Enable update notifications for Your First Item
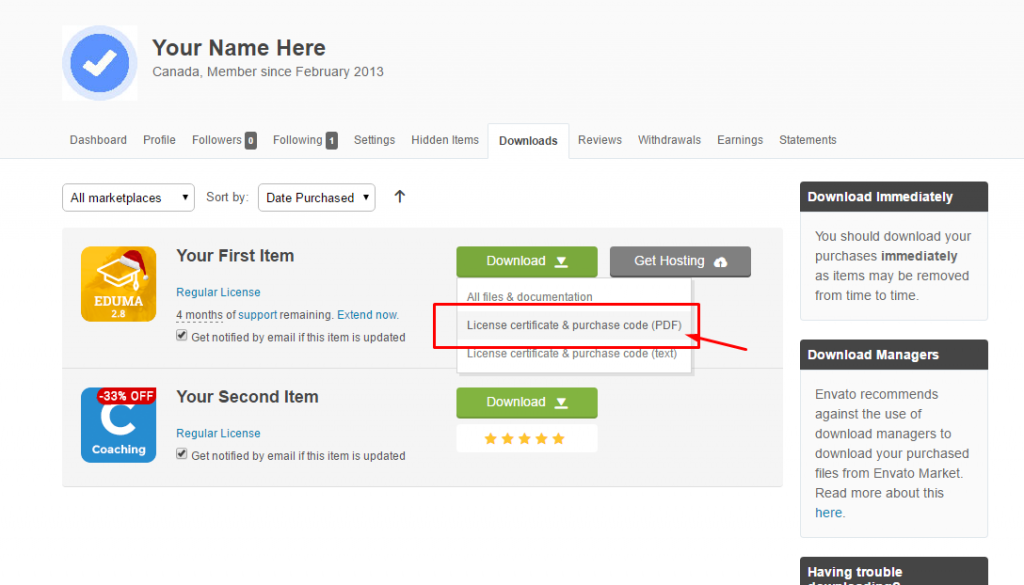Viewport: 1024px width, 585px height. (182, 337)
